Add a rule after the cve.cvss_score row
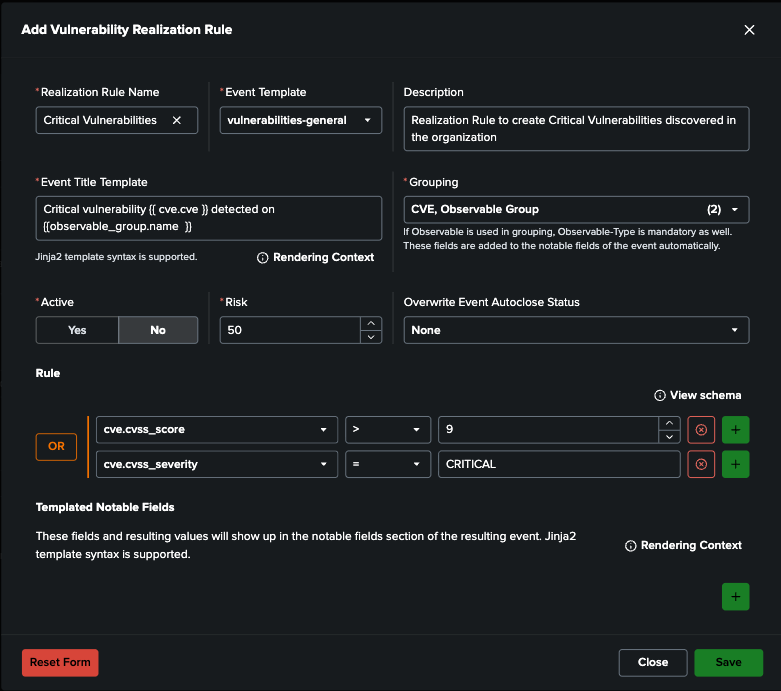 click(736, 429)
